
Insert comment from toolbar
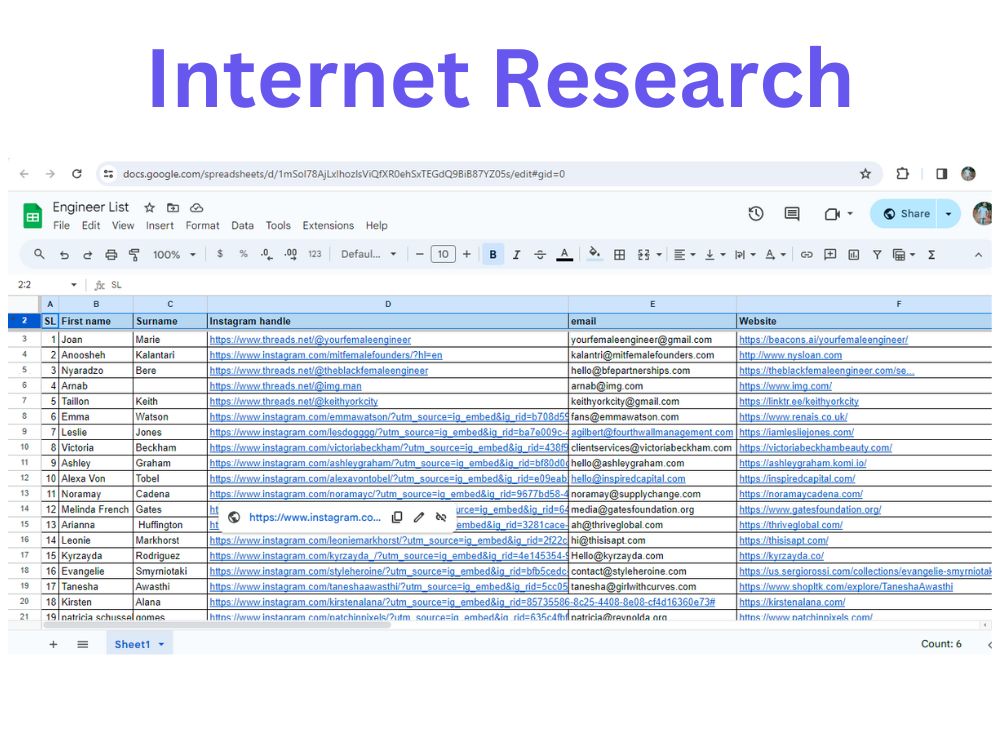[830, 254]
